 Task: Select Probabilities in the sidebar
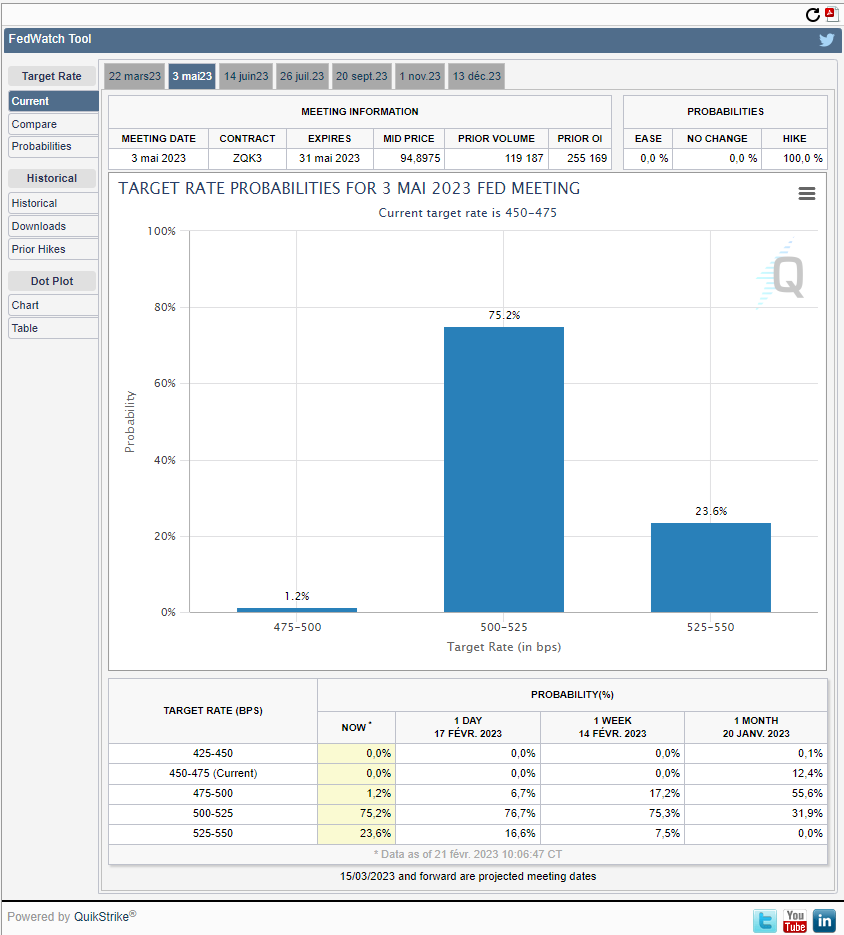click(53, 147)
